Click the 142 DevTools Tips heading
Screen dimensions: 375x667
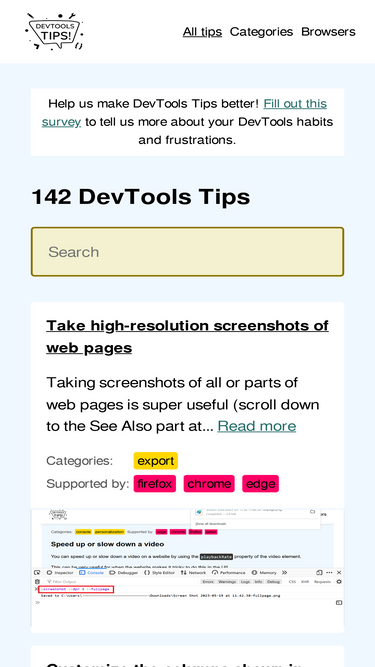pos(141,197)
